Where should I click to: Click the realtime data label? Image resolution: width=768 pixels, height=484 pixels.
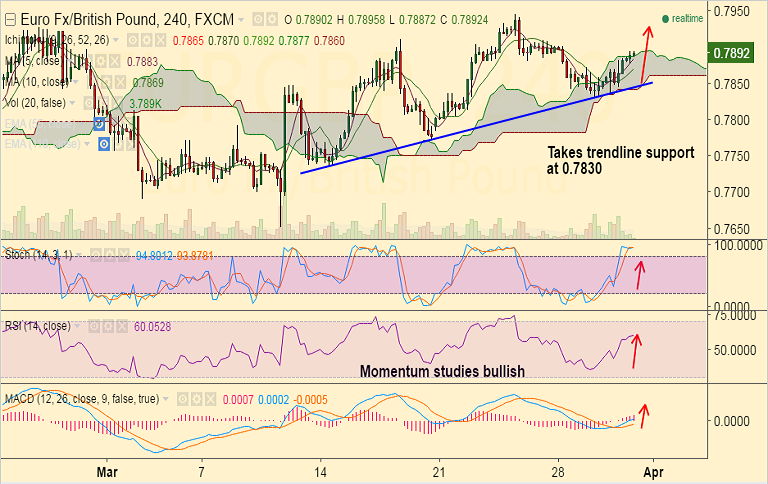pyautogui.click(x=688, y=19)
